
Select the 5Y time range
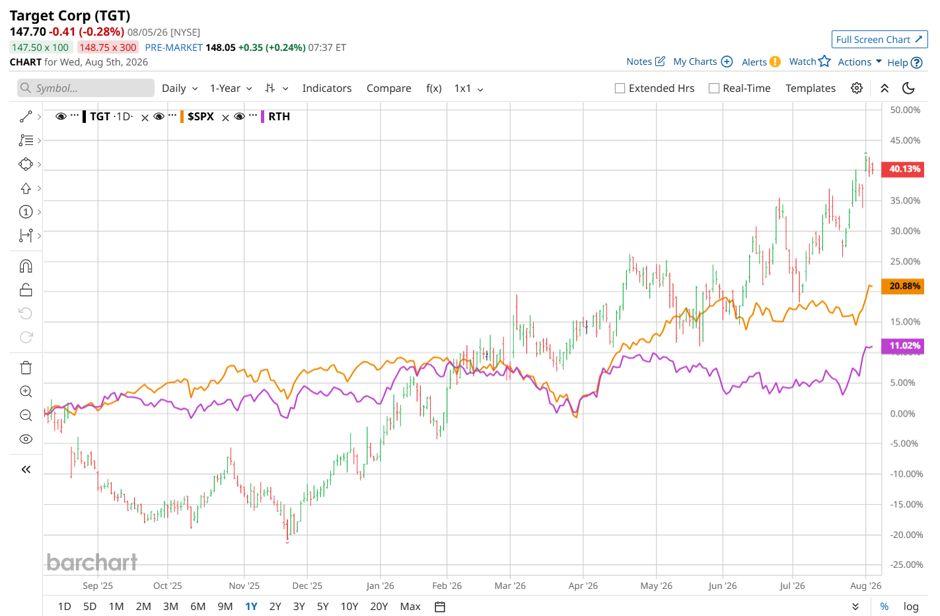coord(323,606)
